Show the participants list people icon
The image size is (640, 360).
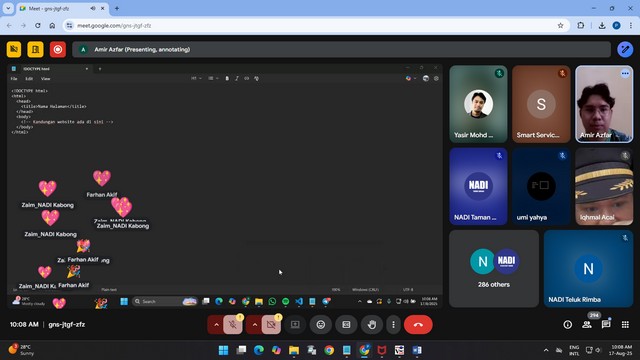tap(587, 324)
